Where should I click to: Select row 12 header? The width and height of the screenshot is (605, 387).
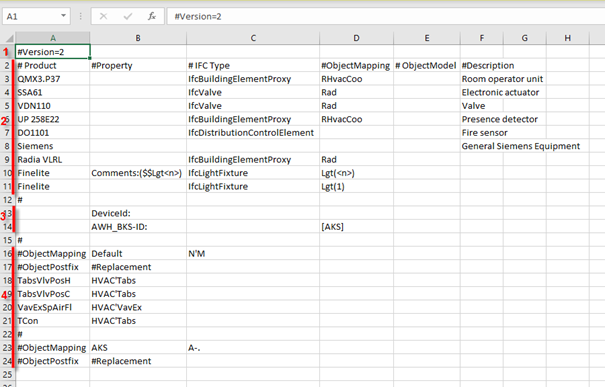pyautogui.click(x=7, y=200)
